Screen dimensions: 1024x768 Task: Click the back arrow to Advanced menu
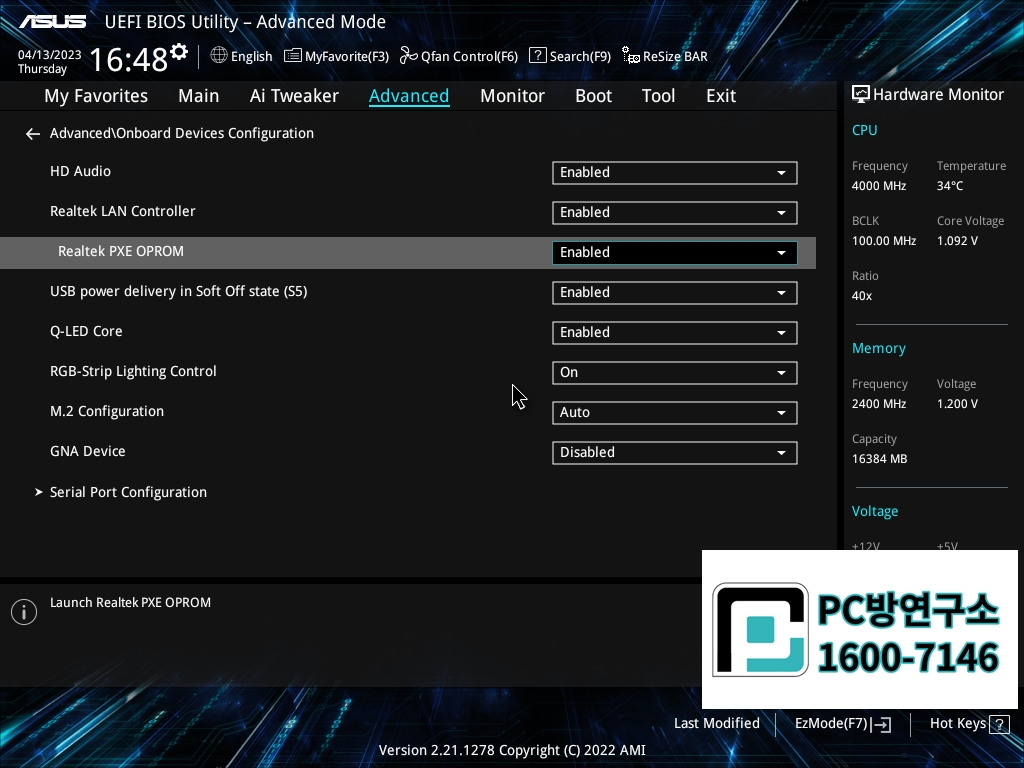click(x=33, y=134)
